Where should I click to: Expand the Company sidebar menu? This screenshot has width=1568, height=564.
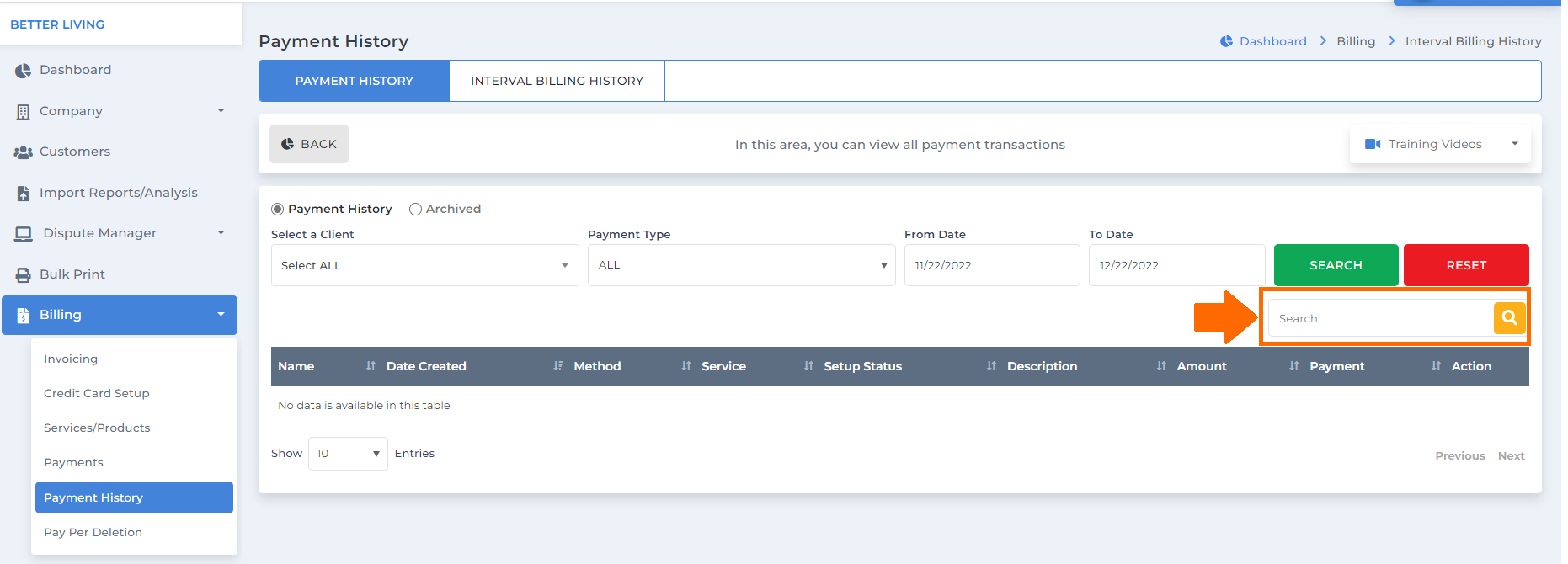pyautogui.click(x=120, y=111)
